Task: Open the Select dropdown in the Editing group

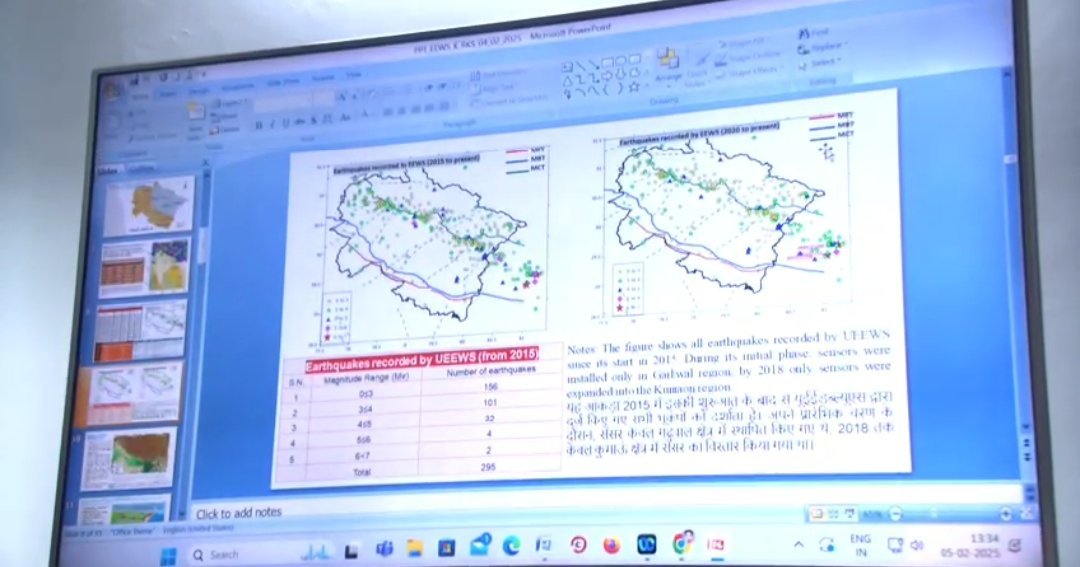Action: pyautogui.click(x=823, y=61)
